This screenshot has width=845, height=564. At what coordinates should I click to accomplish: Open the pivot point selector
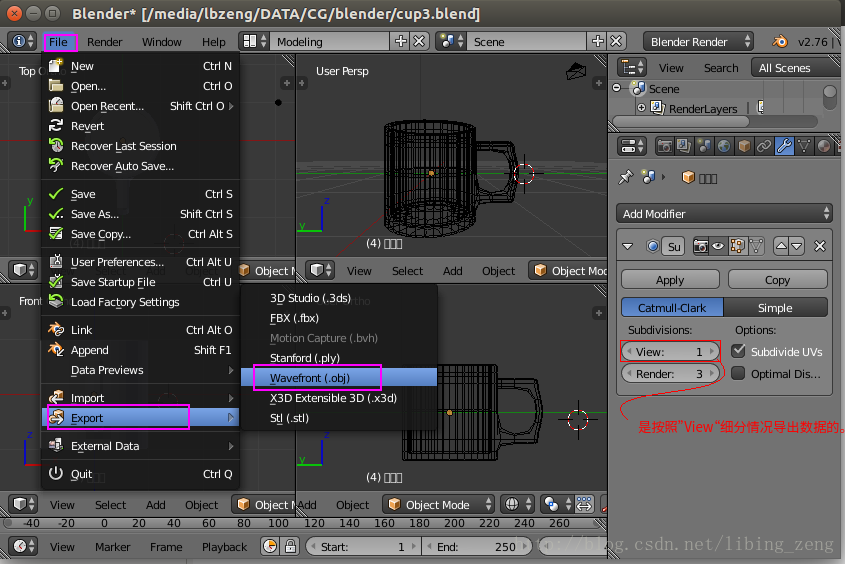click(556, 505)
